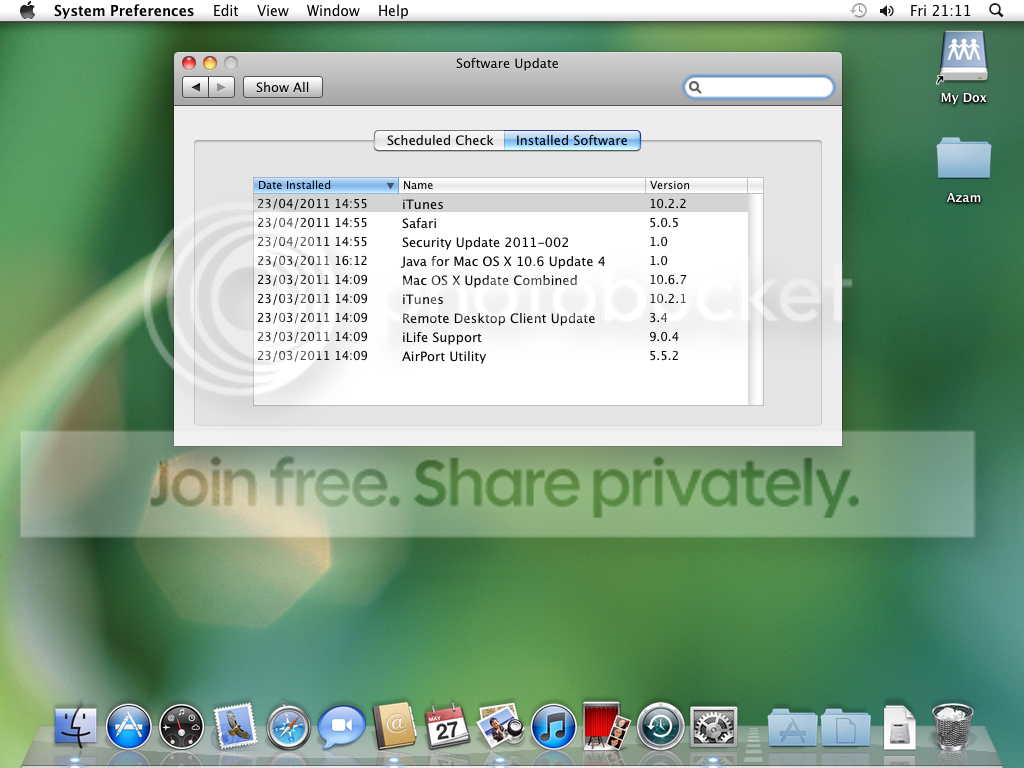Screen dimensions: 1024x768
Task: Go forward with the right arrow button
Action: coord(221,87)
